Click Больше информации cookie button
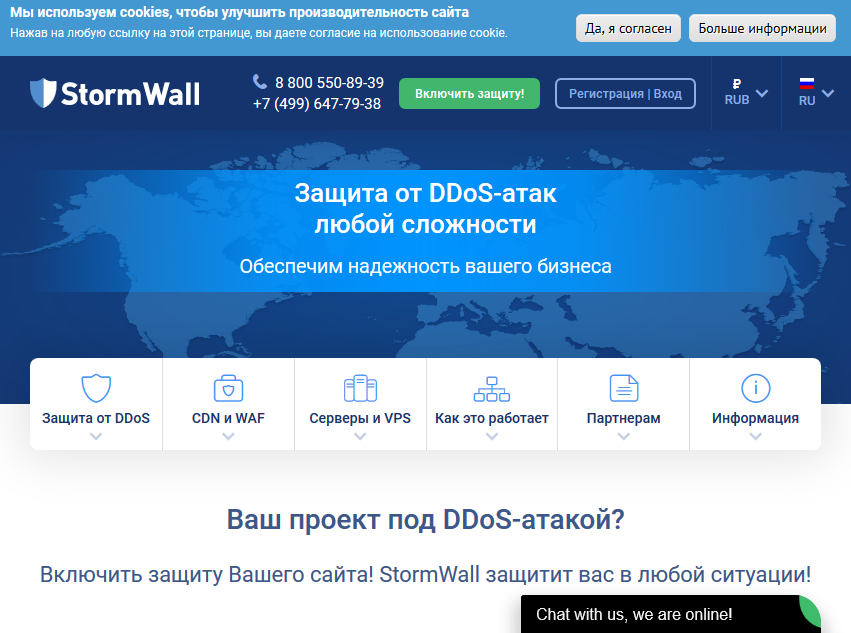851x633 pixels. coord(762,28)
